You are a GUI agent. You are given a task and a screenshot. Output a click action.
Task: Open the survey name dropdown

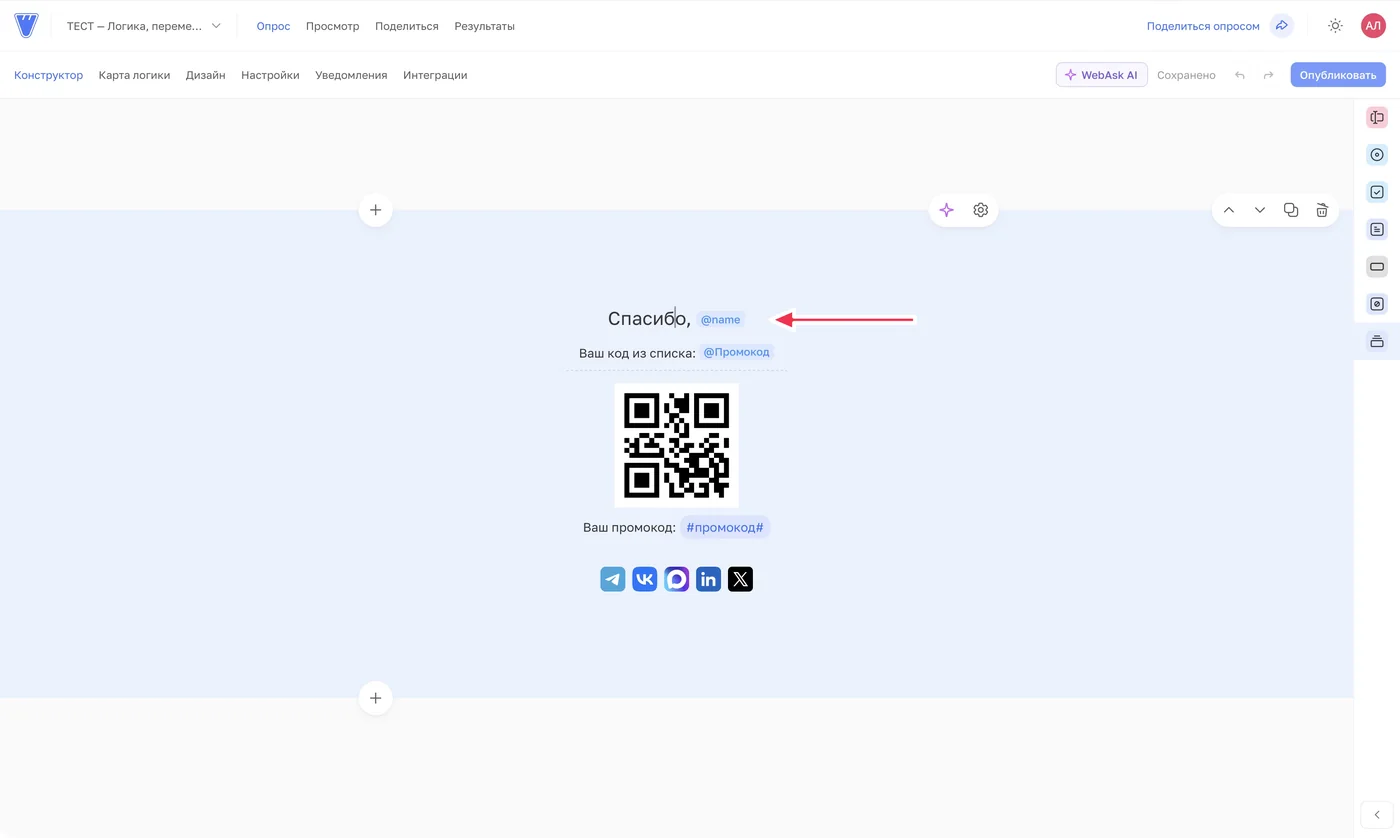coord(144,26)
